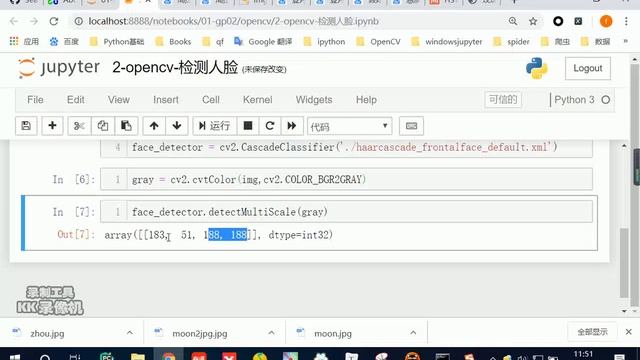
Task: Insert a new cell below with plus icon
Action: pos(52,126)
